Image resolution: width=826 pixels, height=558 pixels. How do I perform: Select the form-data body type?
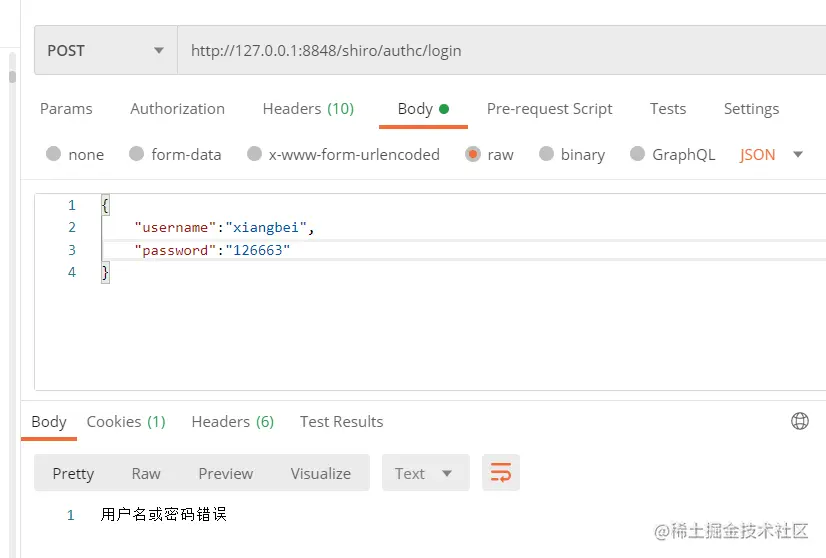pos(175,154)
